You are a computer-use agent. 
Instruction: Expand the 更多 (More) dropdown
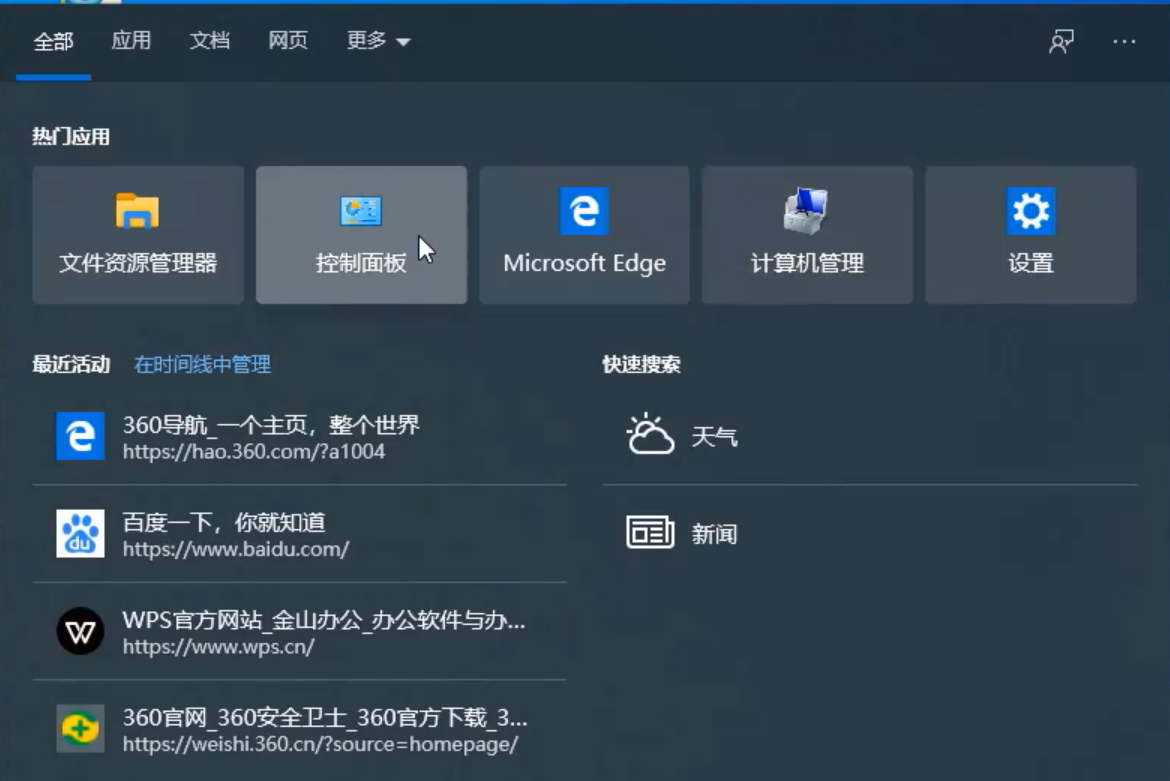[x=378, y=41]
